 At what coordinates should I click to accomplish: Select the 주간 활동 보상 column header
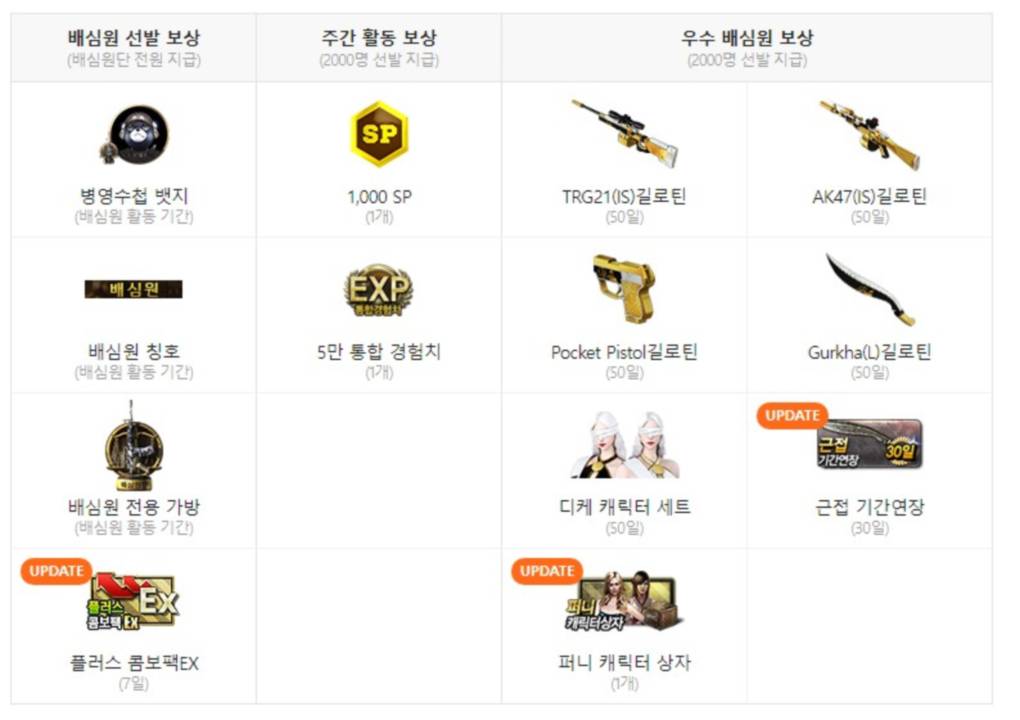pyautogui.click(x=379, y=47)
